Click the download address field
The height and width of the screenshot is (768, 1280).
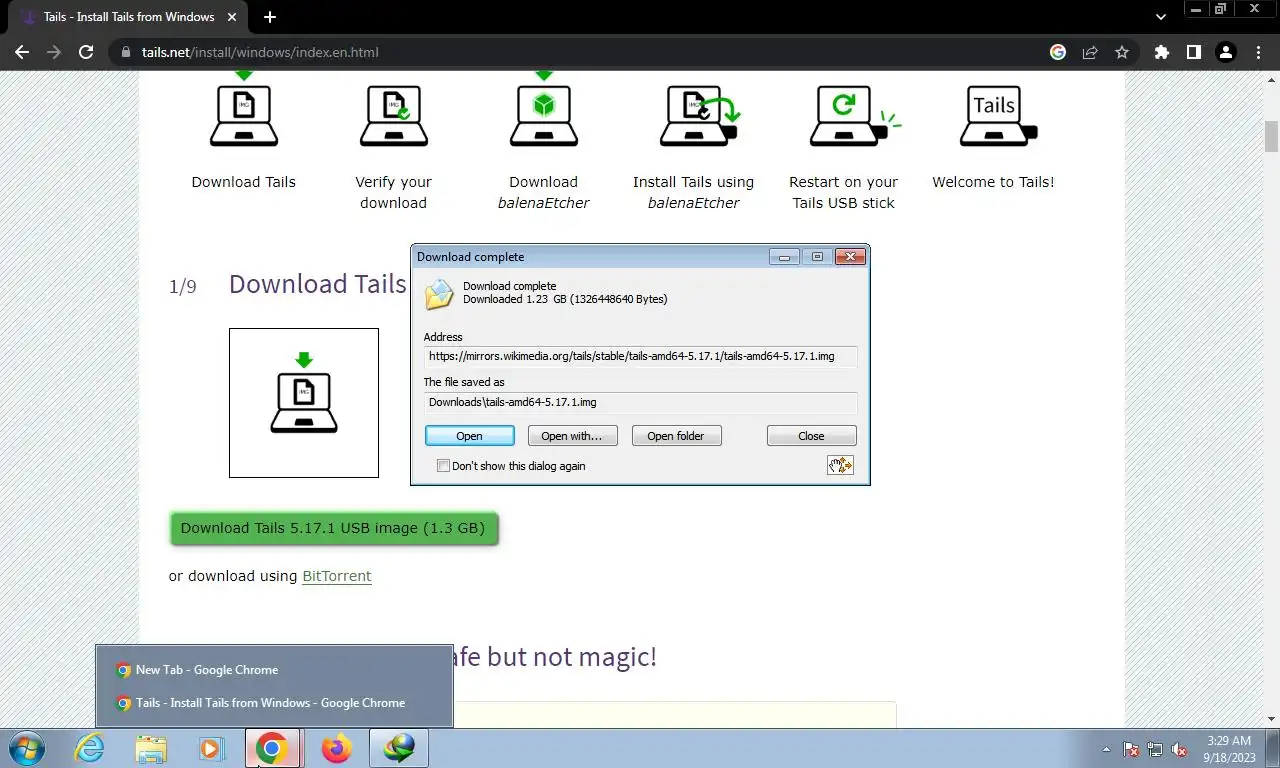pos(640,356)
